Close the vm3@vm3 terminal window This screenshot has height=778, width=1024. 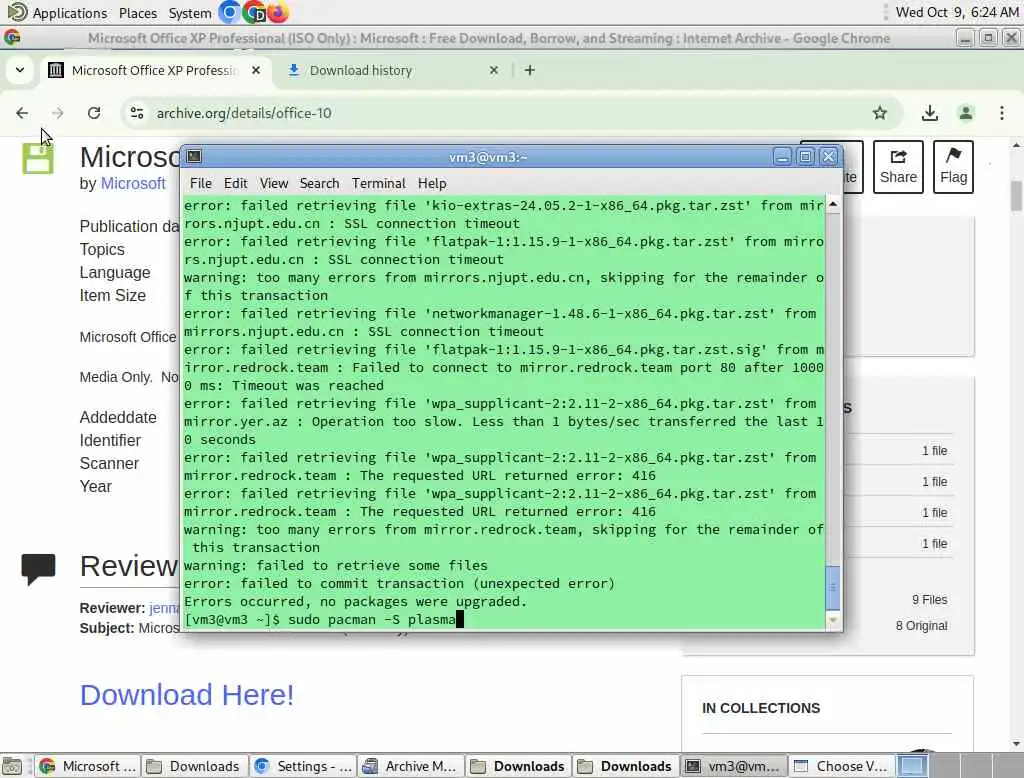(x=829, y=157)
